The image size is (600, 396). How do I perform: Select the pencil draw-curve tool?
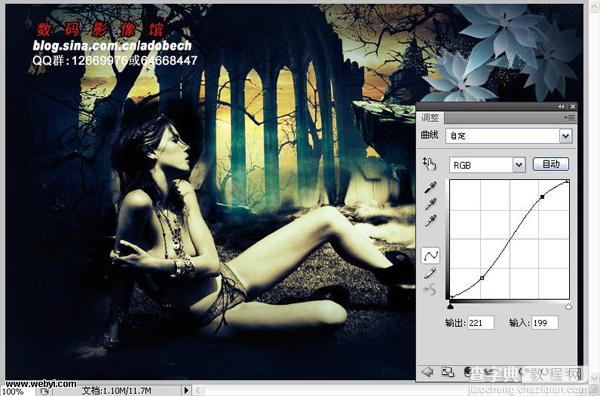point(430,273)
